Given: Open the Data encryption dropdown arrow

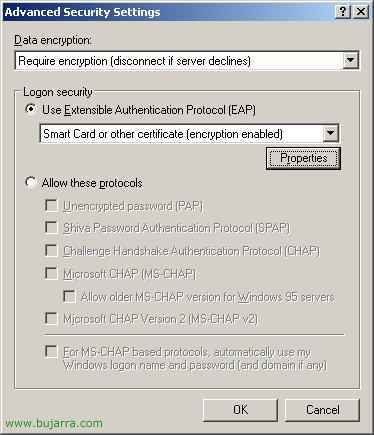Looking at the screenshot, I should click(351, 61).
